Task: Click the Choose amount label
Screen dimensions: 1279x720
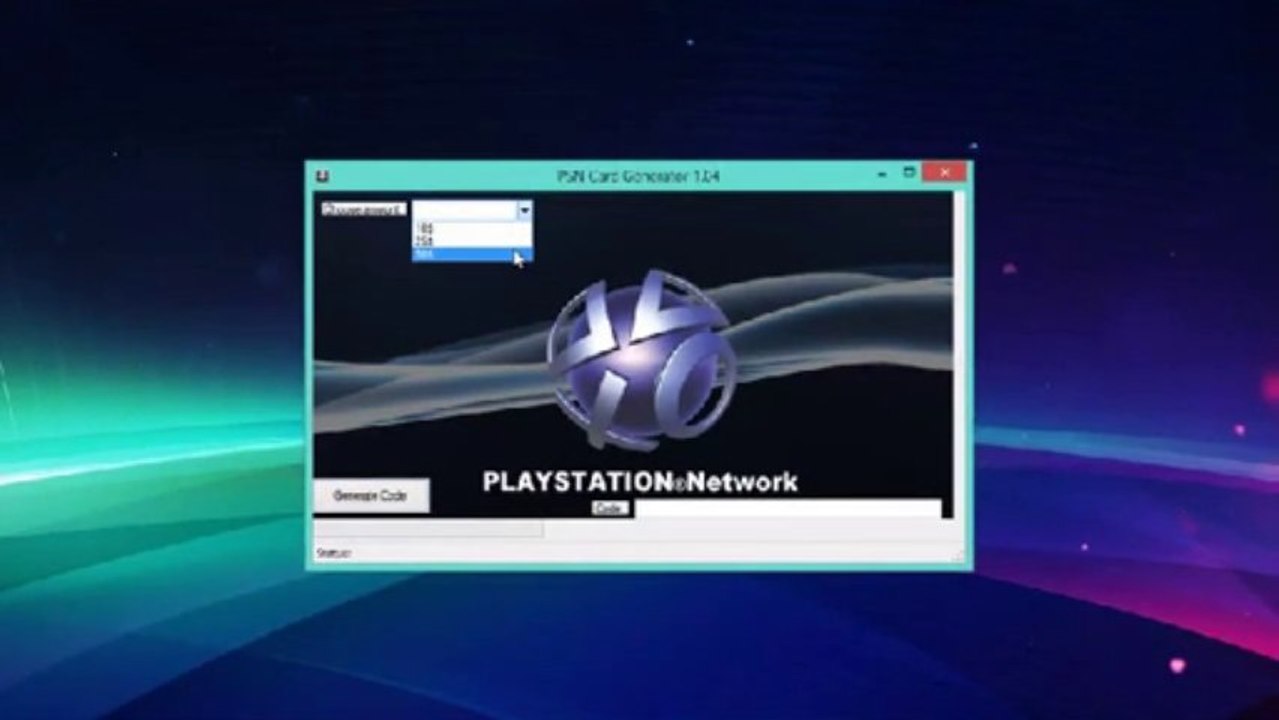Action: (364, 209)
